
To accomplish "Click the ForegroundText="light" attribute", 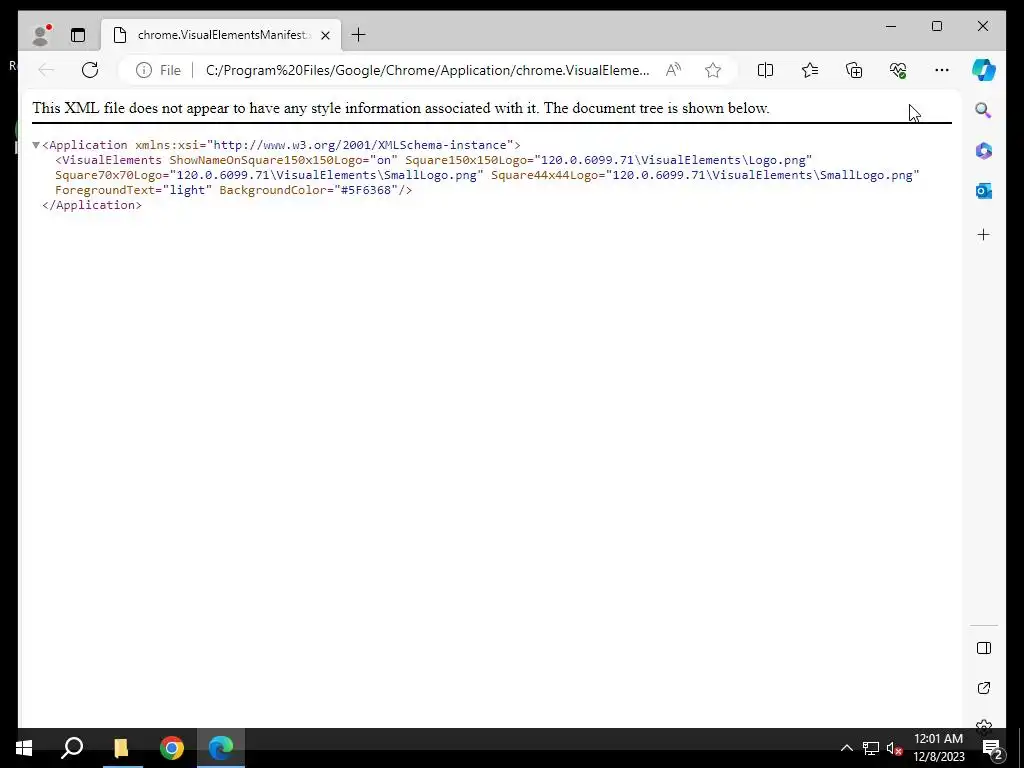I will pyautogui.click(x=133, y=190).
